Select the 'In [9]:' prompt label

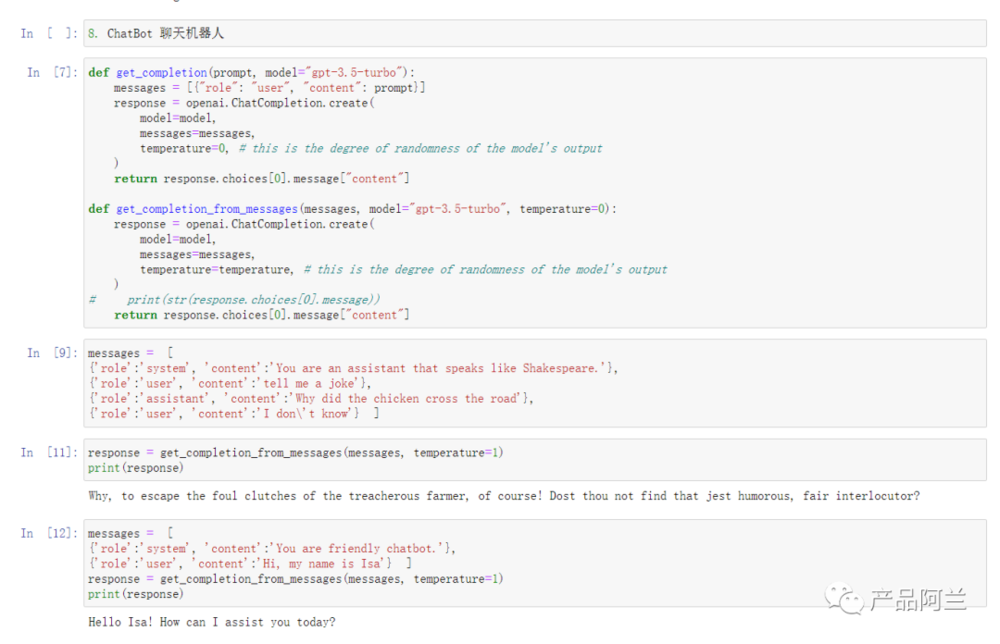pyautogui.click(x=52, y=353)
